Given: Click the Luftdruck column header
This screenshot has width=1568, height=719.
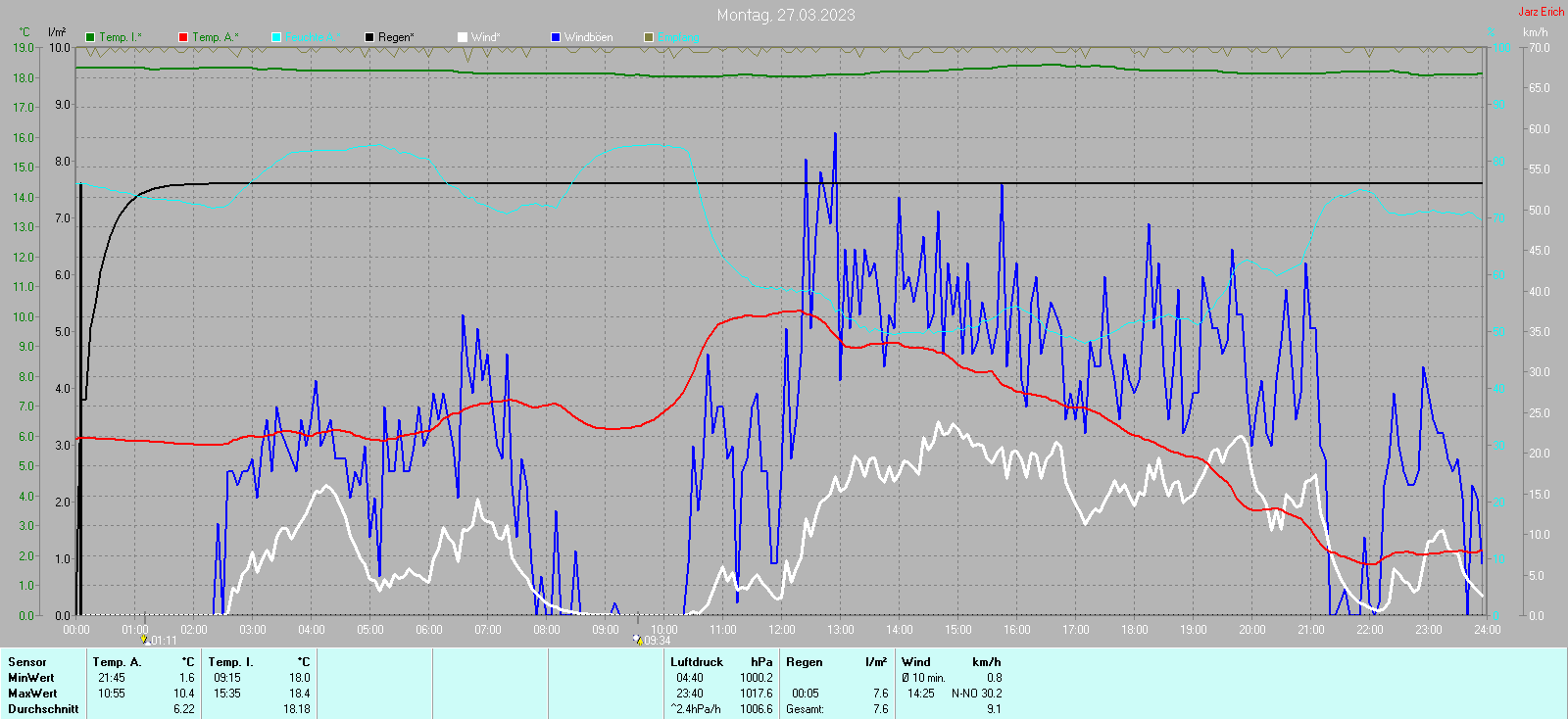Looking at the screenshot, I should point(696,662).
